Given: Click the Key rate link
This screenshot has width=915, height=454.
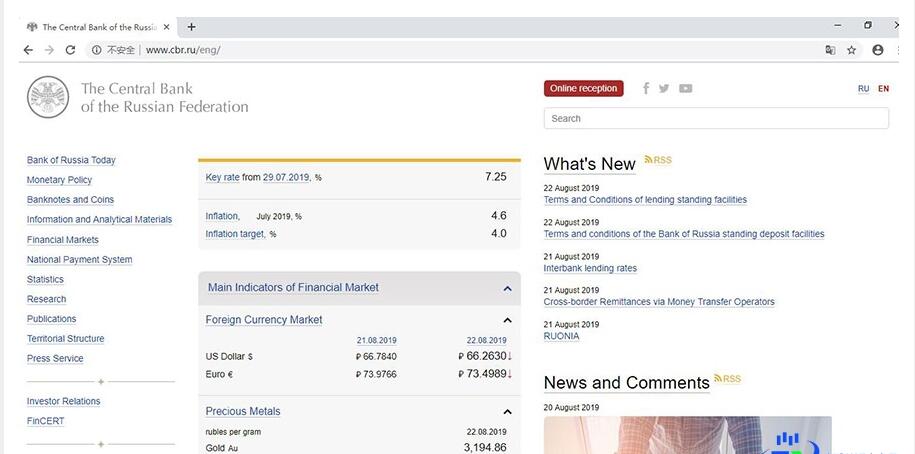Looking at the screenshot, I should (x=222, y=177).
